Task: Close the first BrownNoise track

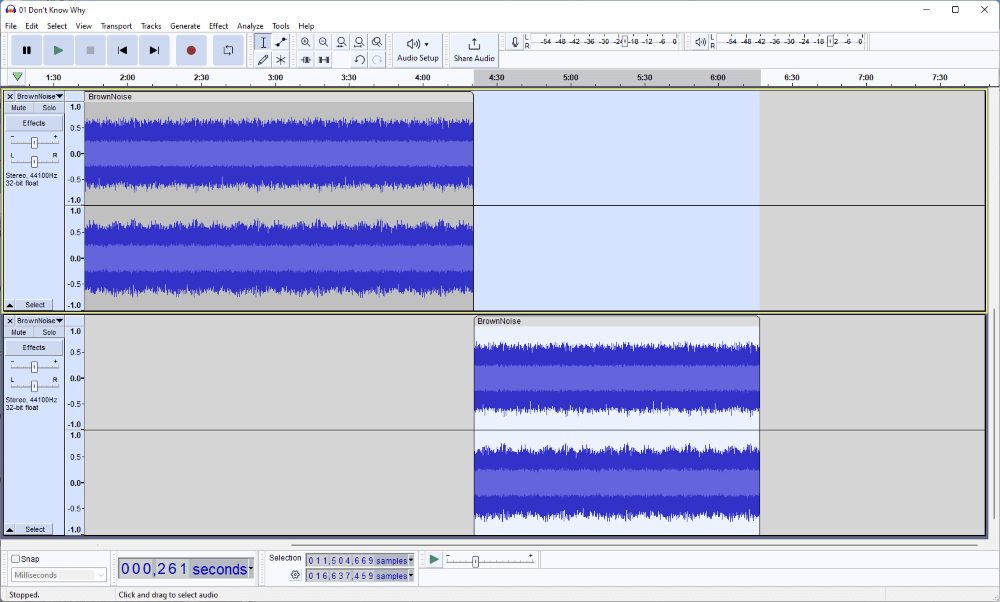Action: [10, 96]
